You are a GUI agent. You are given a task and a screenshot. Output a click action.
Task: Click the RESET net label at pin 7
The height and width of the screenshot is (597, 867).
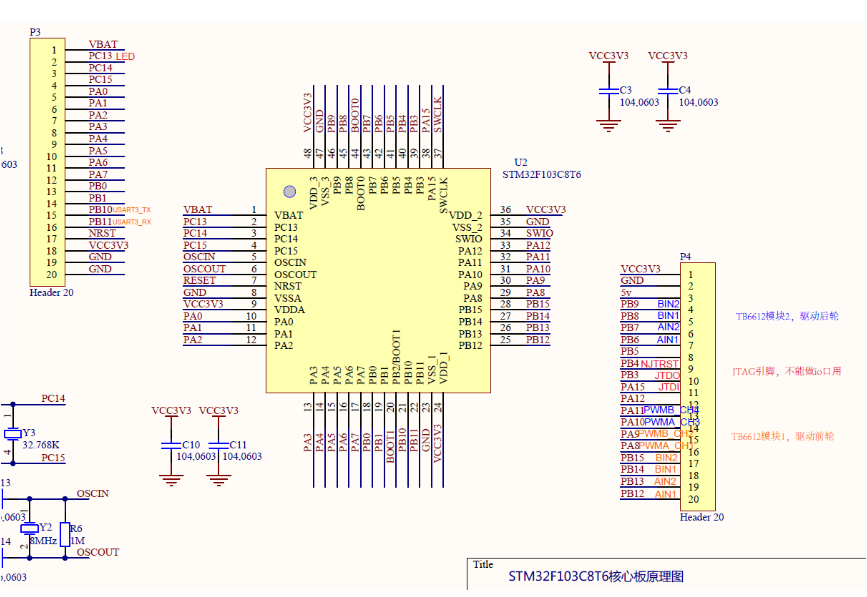tap(200, 281)
